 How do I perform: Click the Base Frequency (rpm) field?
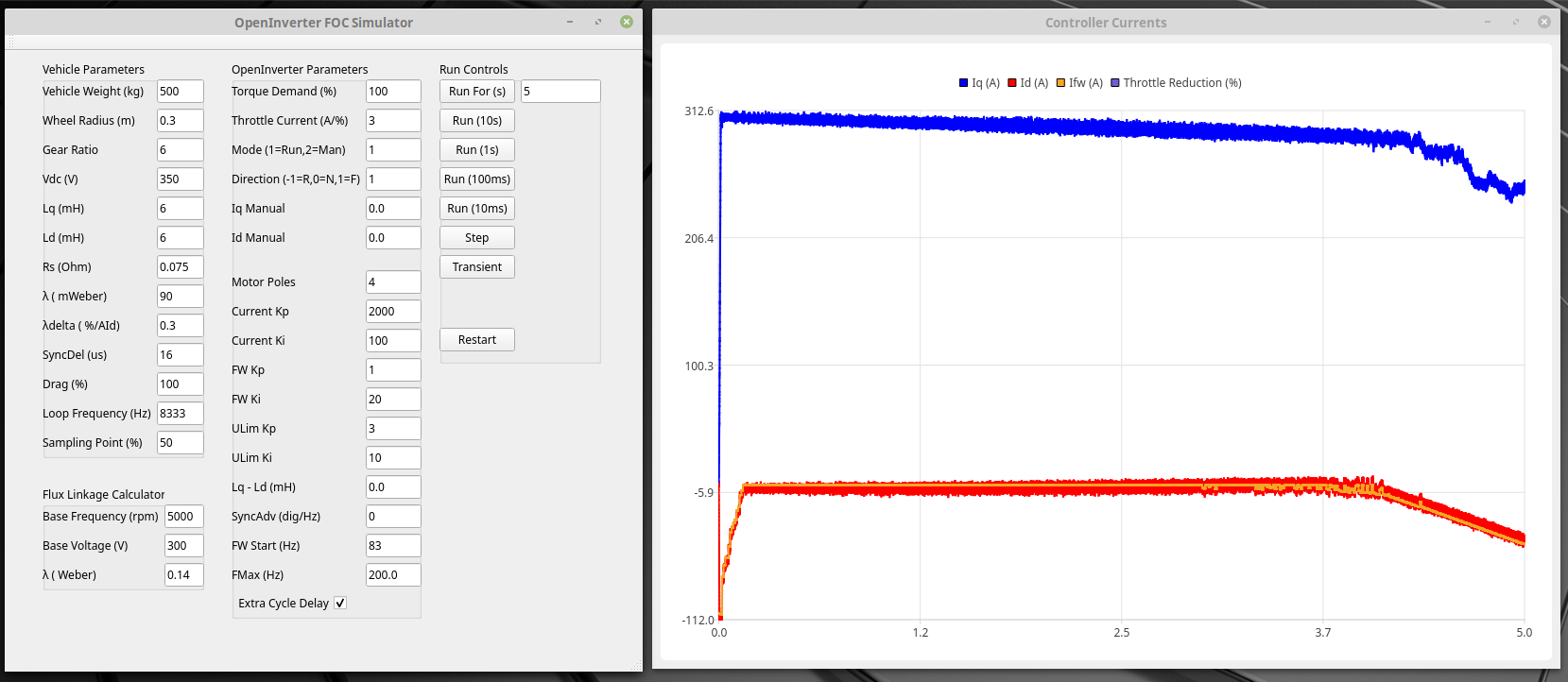tap(183, 517)
